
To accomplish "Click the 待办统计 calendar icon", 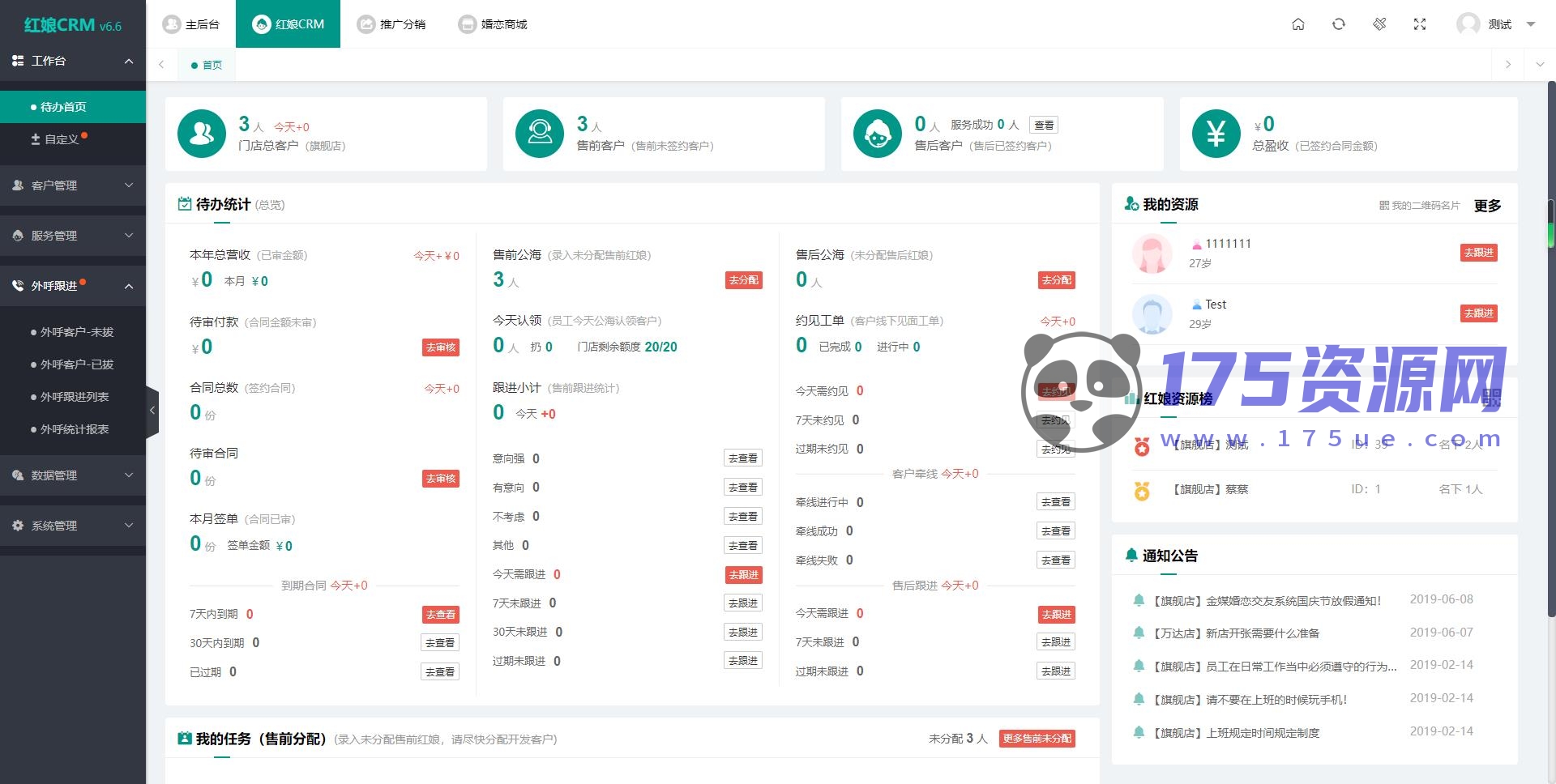I will [185, 204].
